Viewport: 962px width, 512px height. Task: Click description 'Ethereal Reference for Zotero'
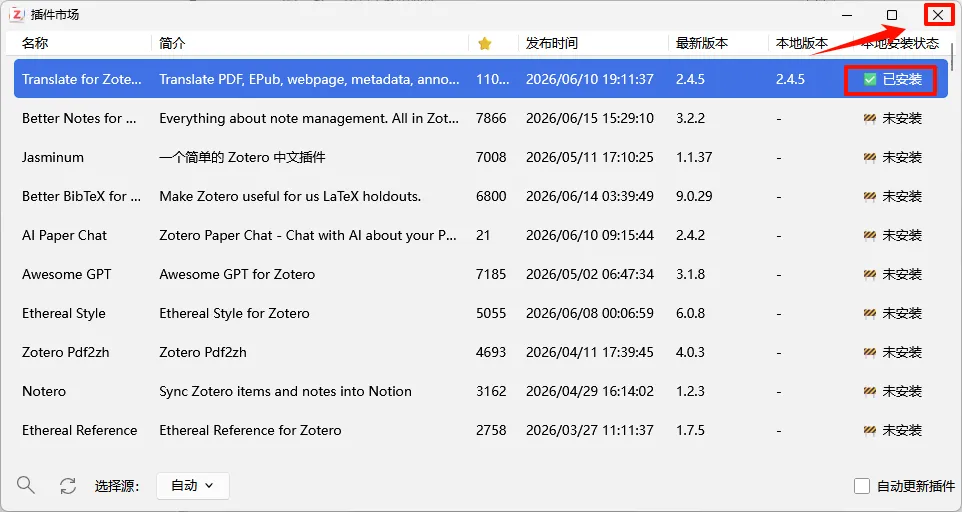[x=250, y=430]
